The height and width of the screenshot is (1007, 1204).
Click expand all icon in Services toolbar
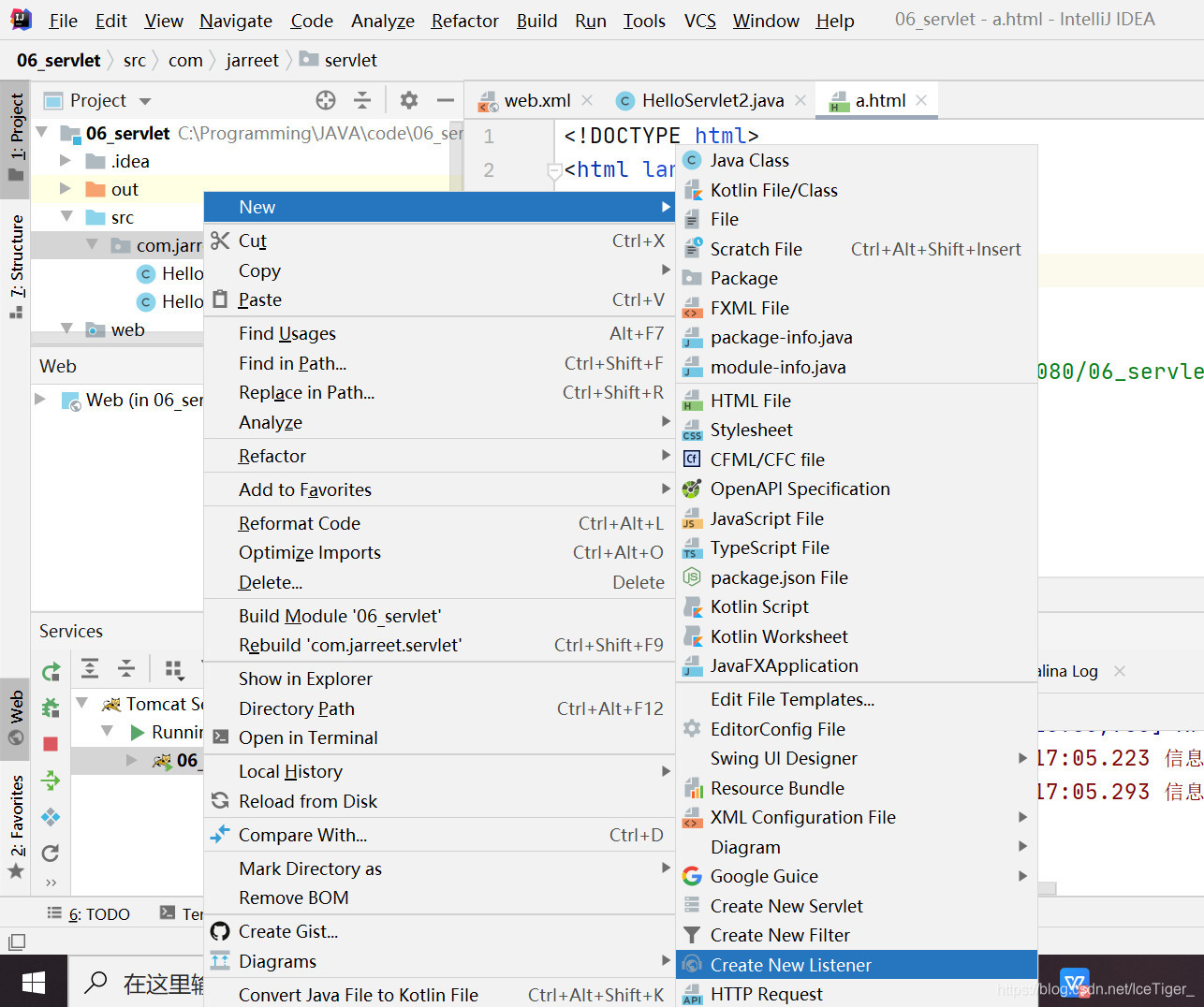pos(90,668)
